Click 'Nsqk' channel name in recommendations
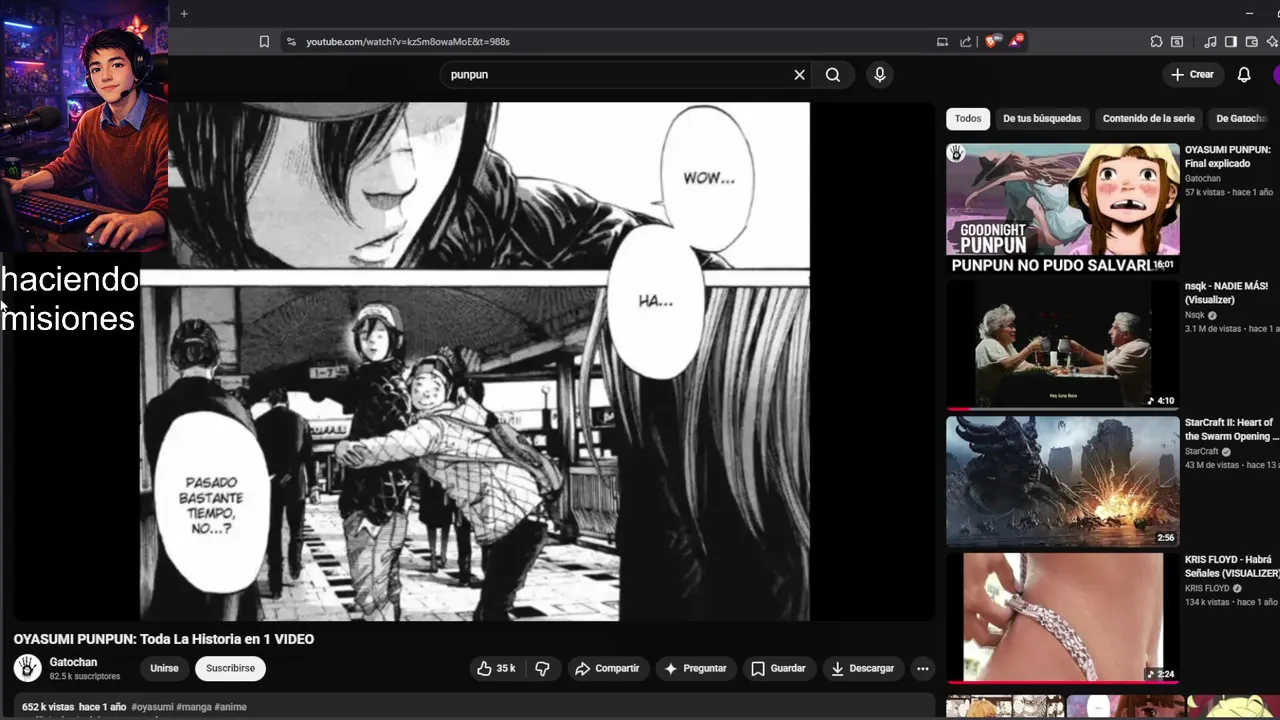 (1195, 316)
